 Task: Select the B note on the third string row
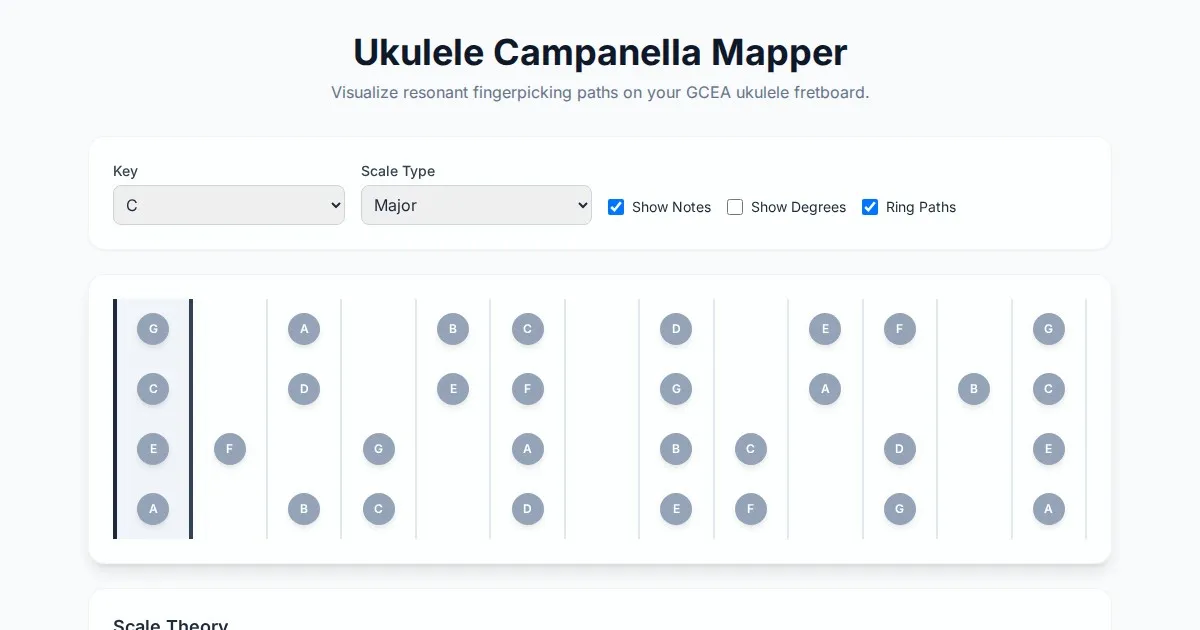[x=676, y=449]
